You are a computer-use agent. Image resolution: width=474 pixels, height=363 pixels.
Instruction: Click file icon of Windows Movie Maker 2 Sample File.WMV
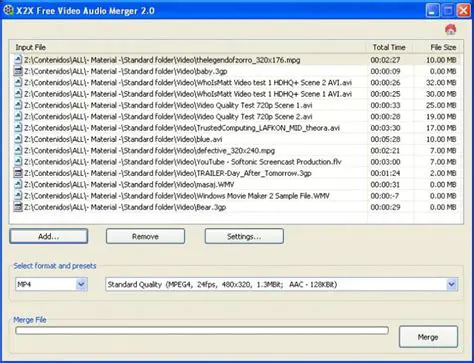(18, 196)
